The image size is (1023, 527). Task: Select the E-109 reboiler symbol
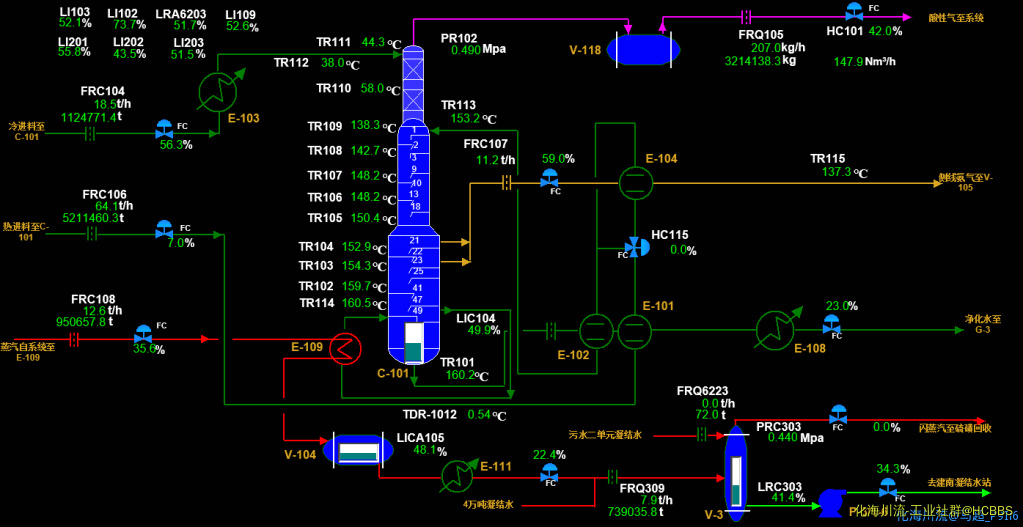coord(347,348)
